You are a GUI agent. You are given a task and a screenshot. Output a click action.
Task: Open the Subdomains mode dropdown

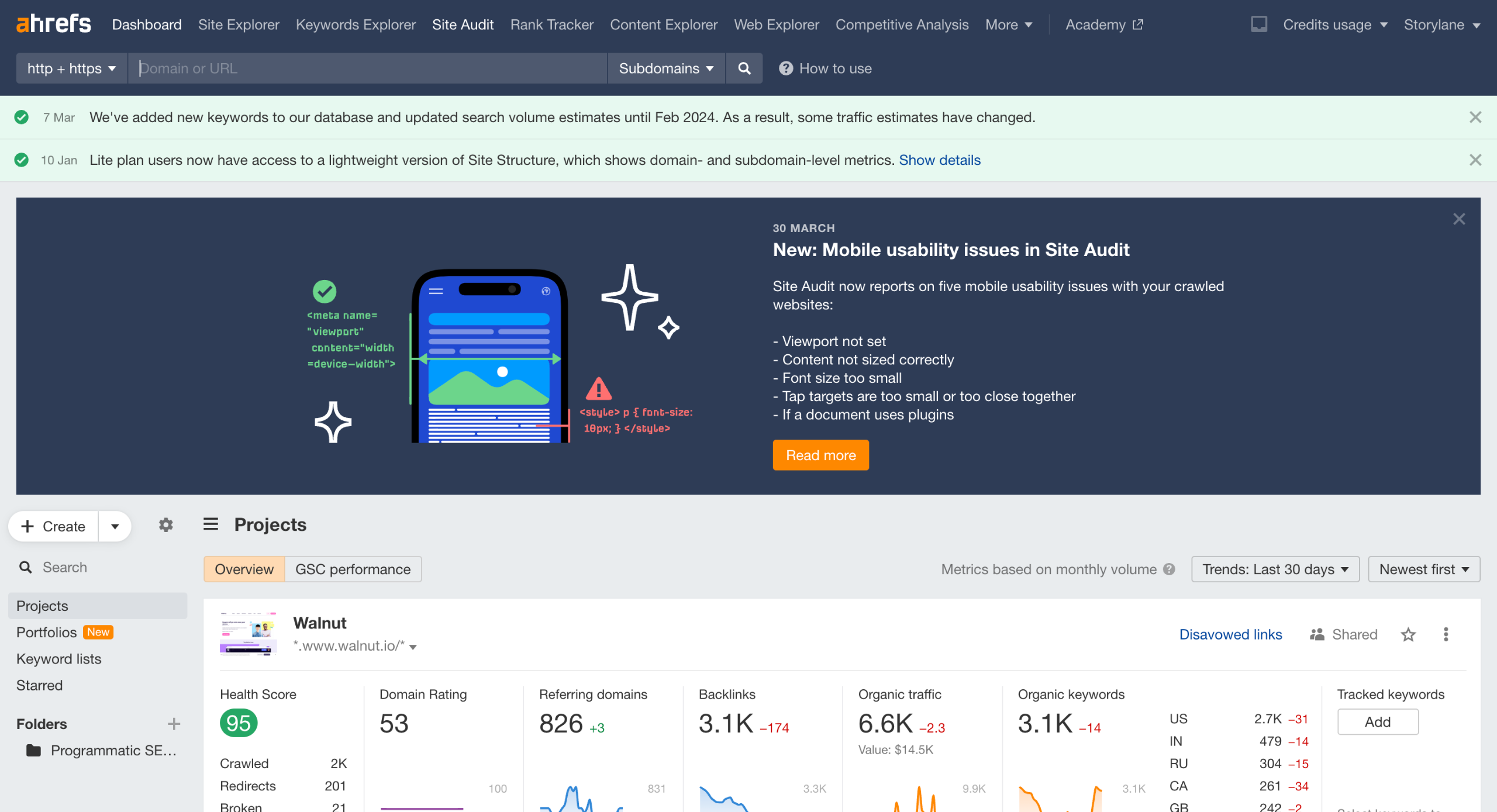pos(666,68)
